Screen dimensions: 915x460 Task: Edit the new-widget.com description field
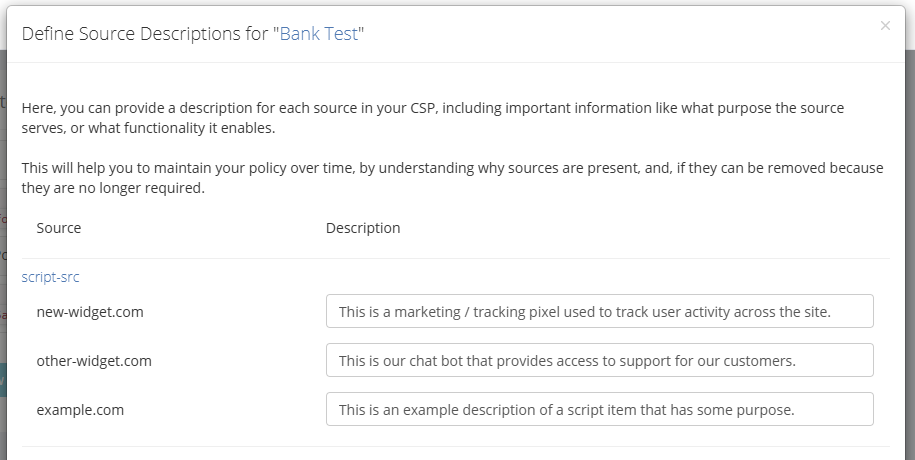599,311
